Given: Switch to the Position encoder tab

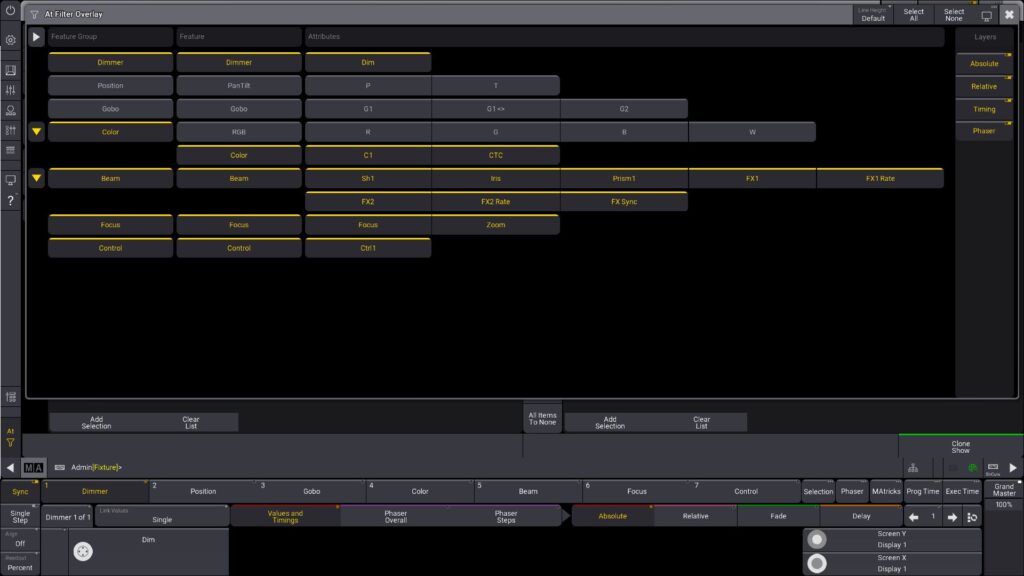Looking at the screenshot, I should pyautogui.click(x=203, y=491).
